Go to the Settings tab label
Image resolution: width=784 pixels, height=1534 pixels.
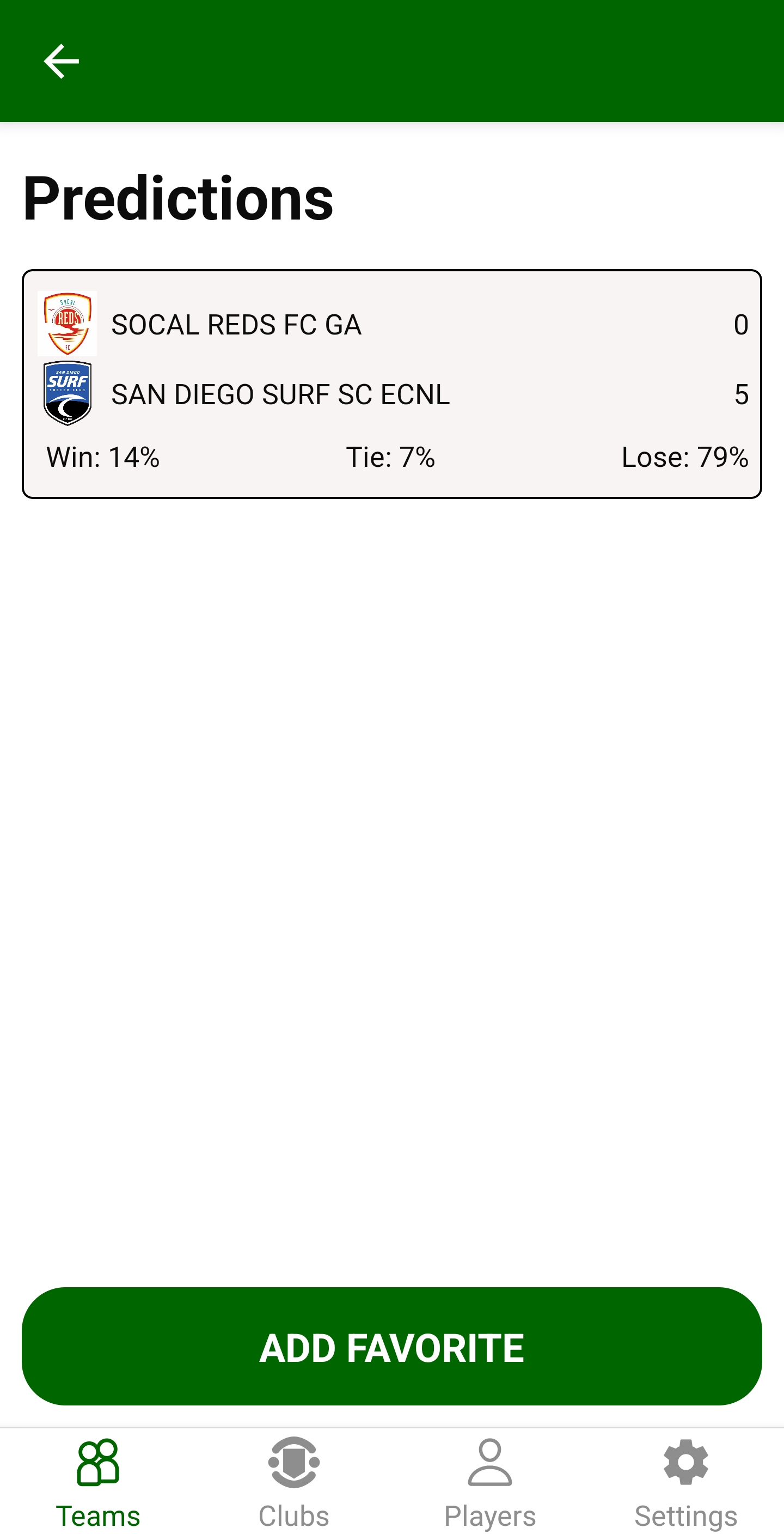point(686,1515)
